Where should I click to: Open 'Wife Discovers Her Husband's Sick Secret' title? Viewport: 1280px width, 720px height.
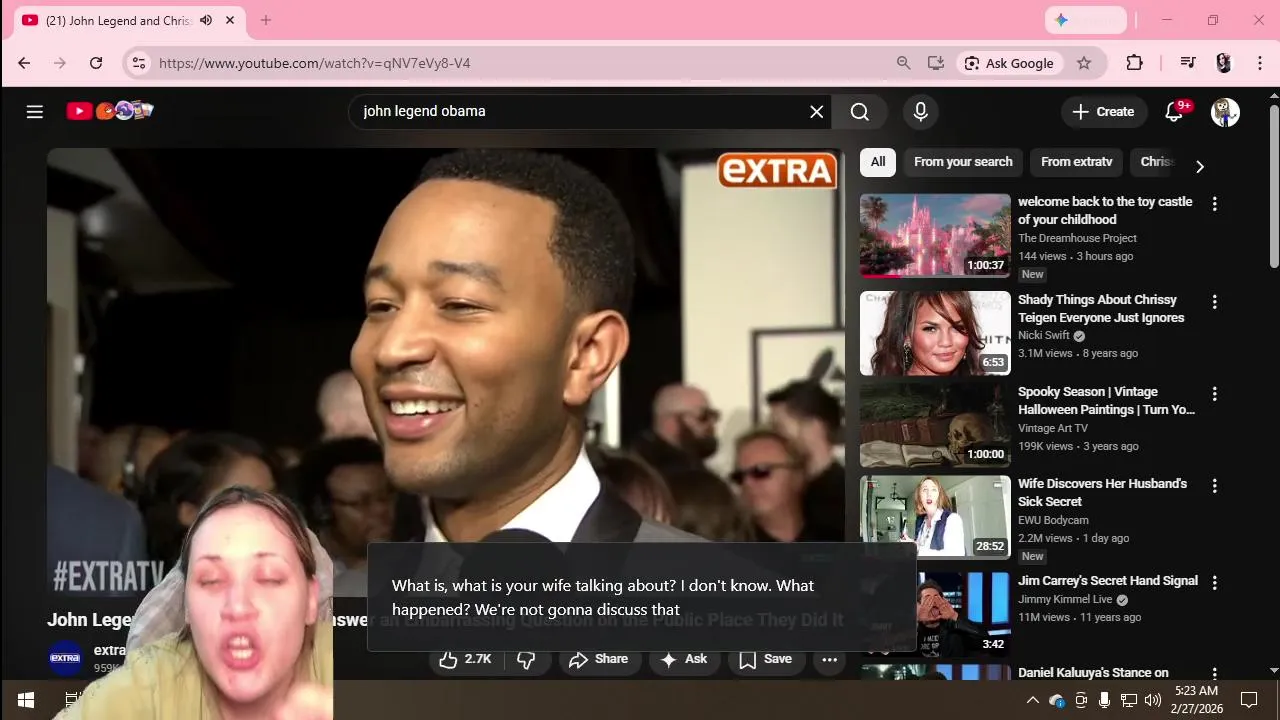point(1102,493)
